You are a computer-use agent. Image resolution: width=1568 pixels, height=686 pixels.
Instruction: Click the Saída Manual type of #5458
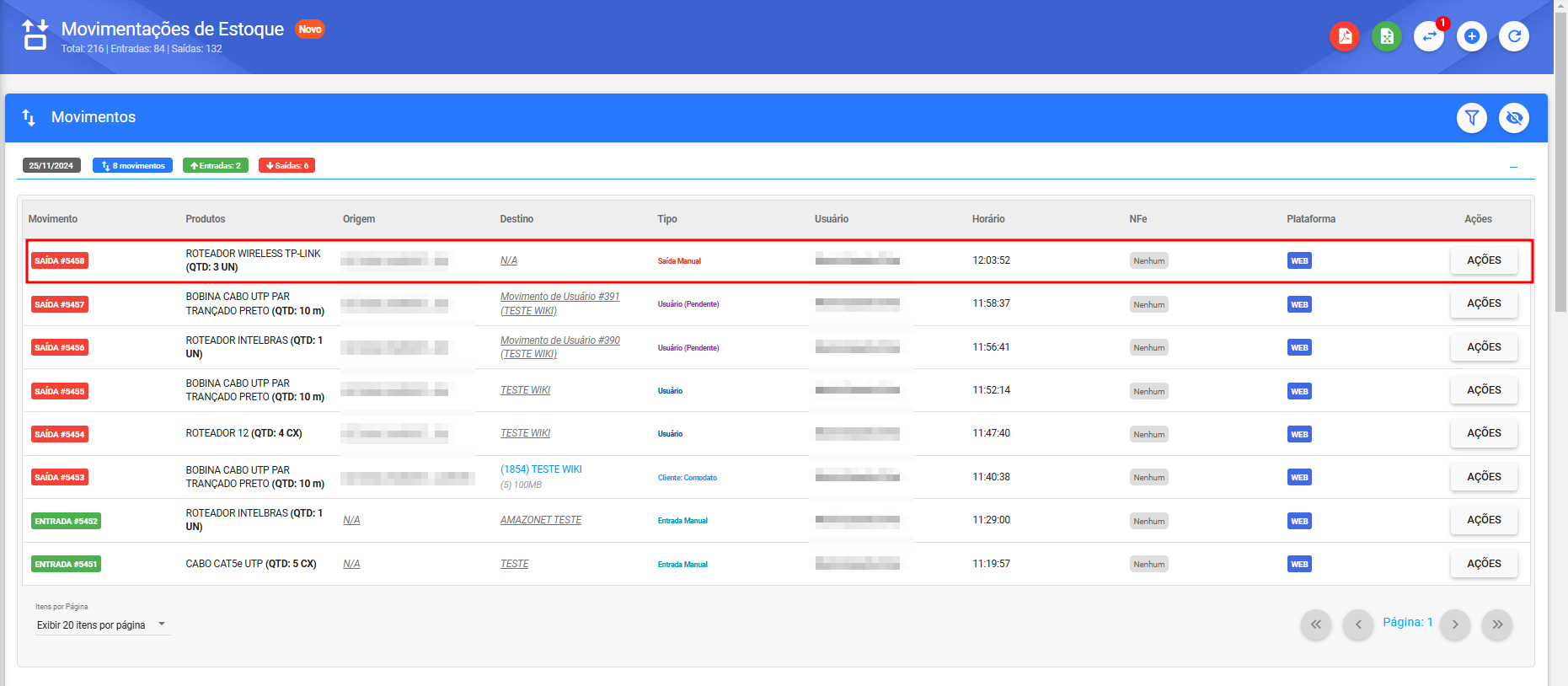[x=679, y=261]
